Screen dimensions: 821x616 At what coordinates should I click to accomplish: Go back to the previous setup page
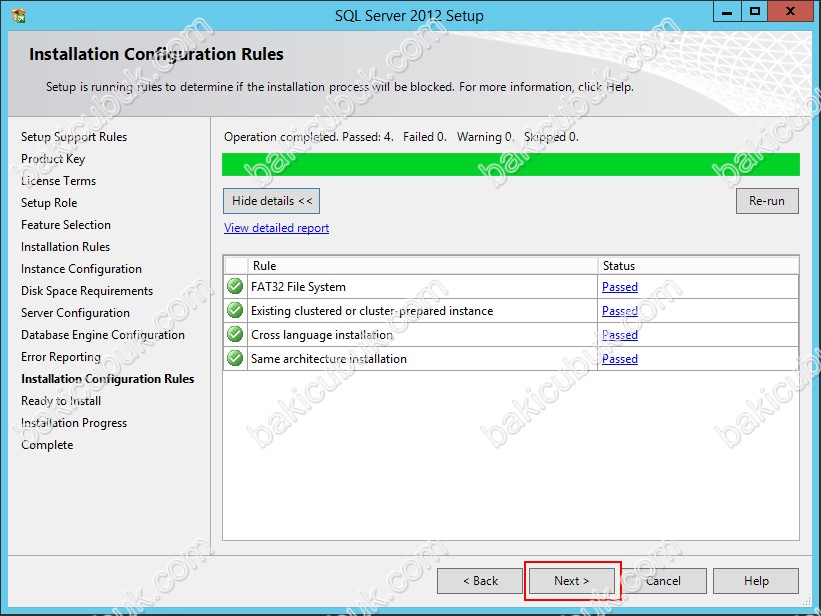point(480,581)
